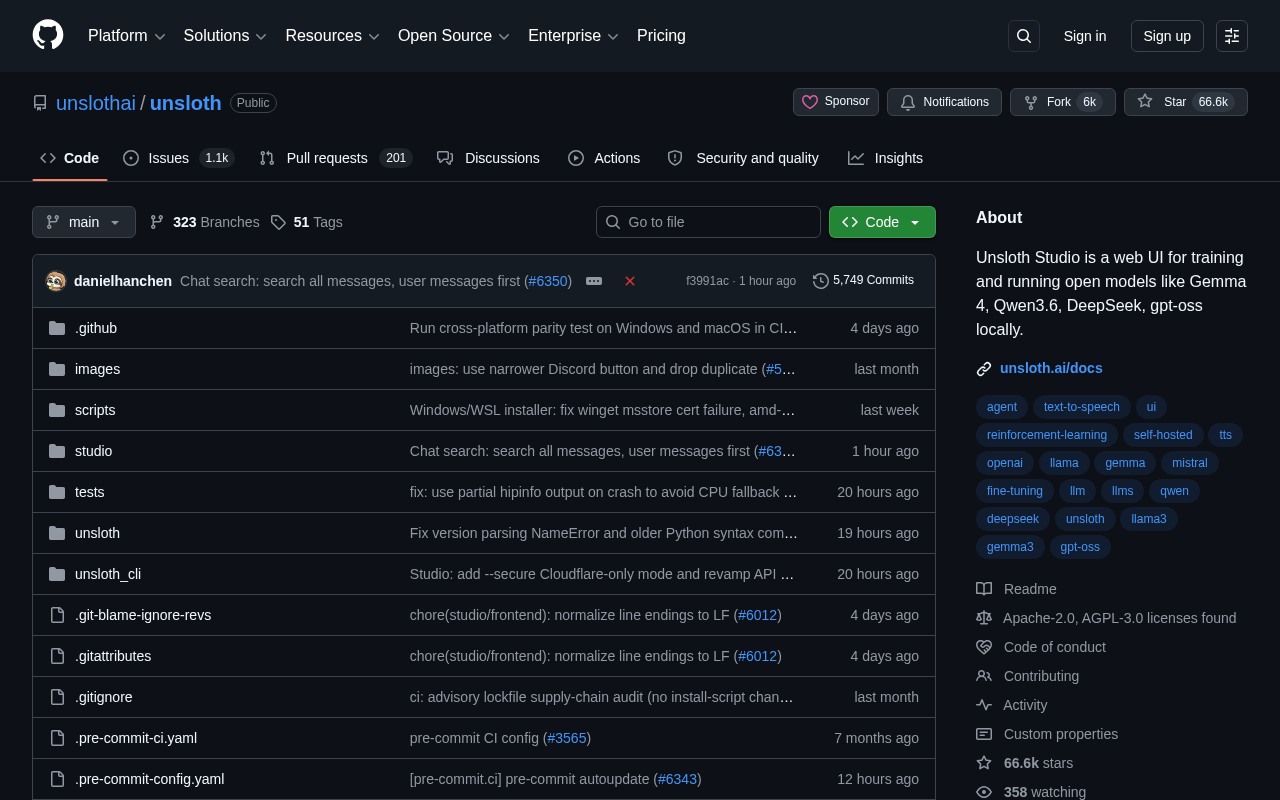Open .pre-commit-config.yaml file
The height and width of the screenshot is (800, 1280).
150,779
